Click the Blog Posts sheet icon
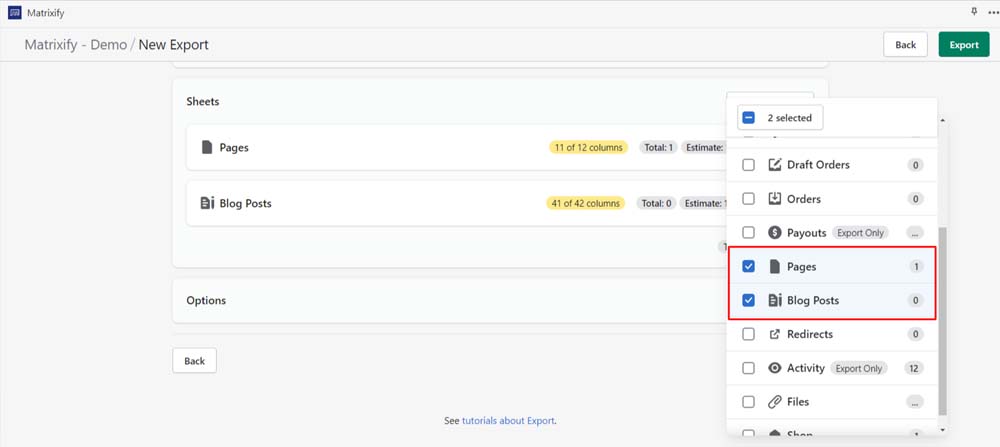The height and width of the screenshot is (447, 1000). pos(206,203)
